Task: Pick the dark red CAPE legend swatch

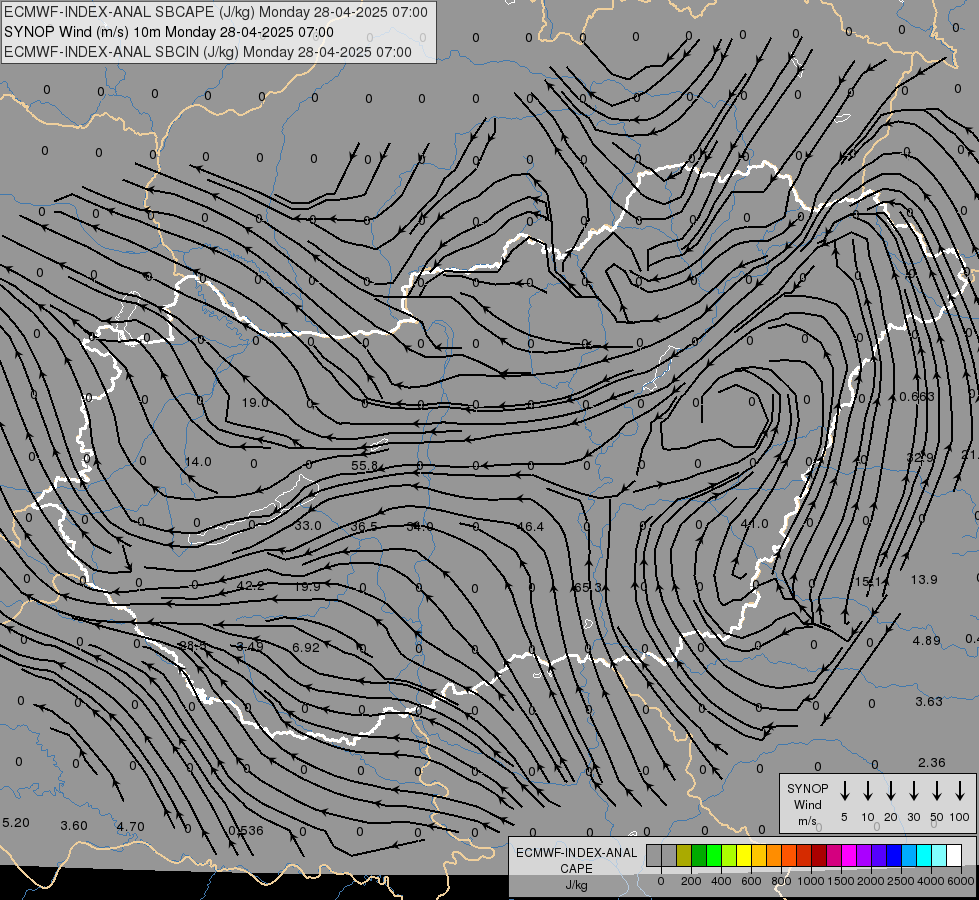Action: click(819, 855)
